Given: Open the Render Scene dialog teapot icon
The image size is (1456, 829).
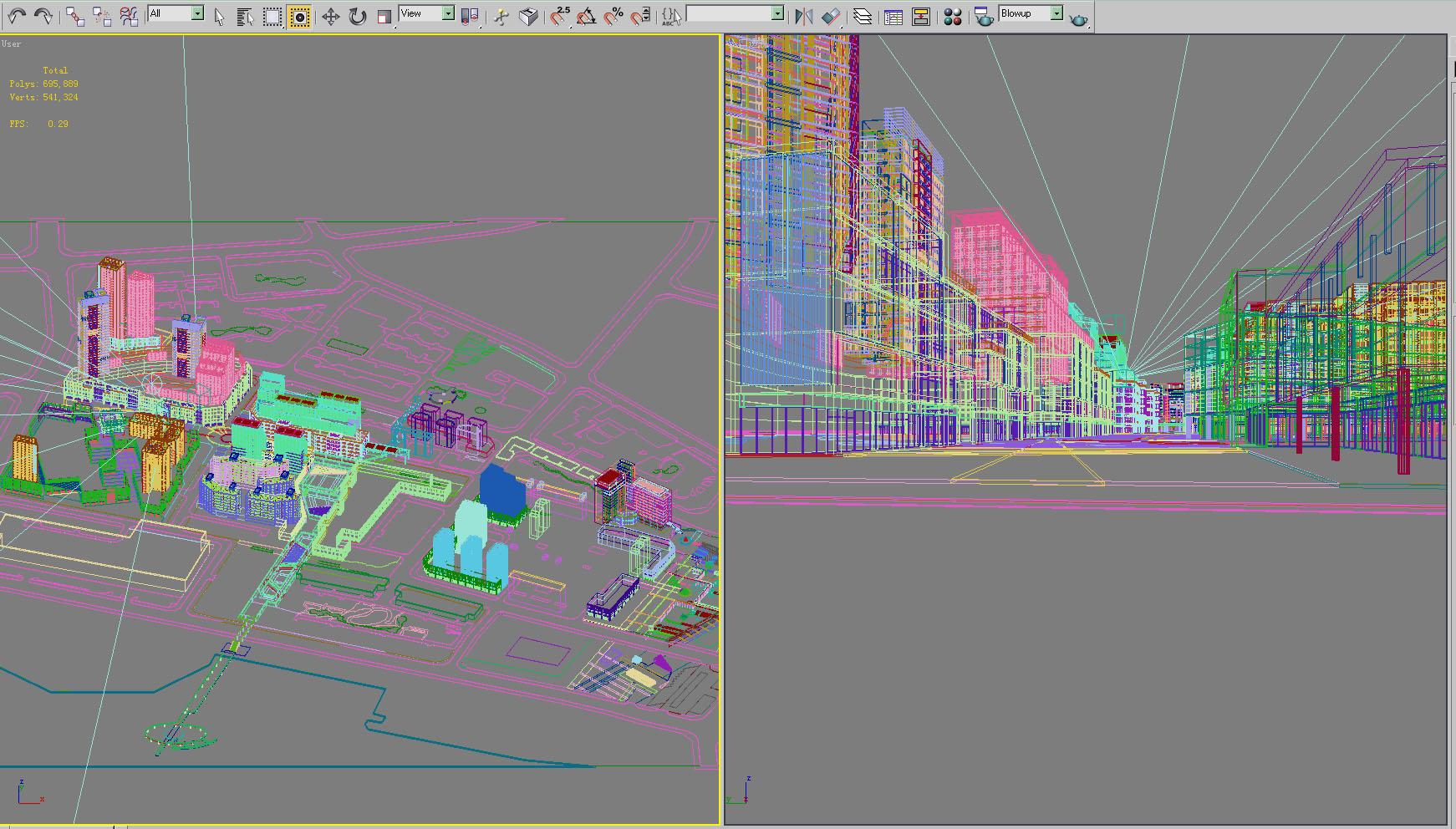Looking at the screenshot, I should [984, 16].
